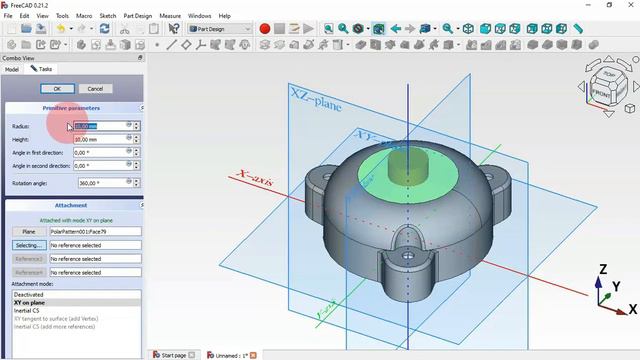Image resolution: width=640 pixels, height=360 pixels.
Task: Open the Part Design menu
Action: click(138, 16)
